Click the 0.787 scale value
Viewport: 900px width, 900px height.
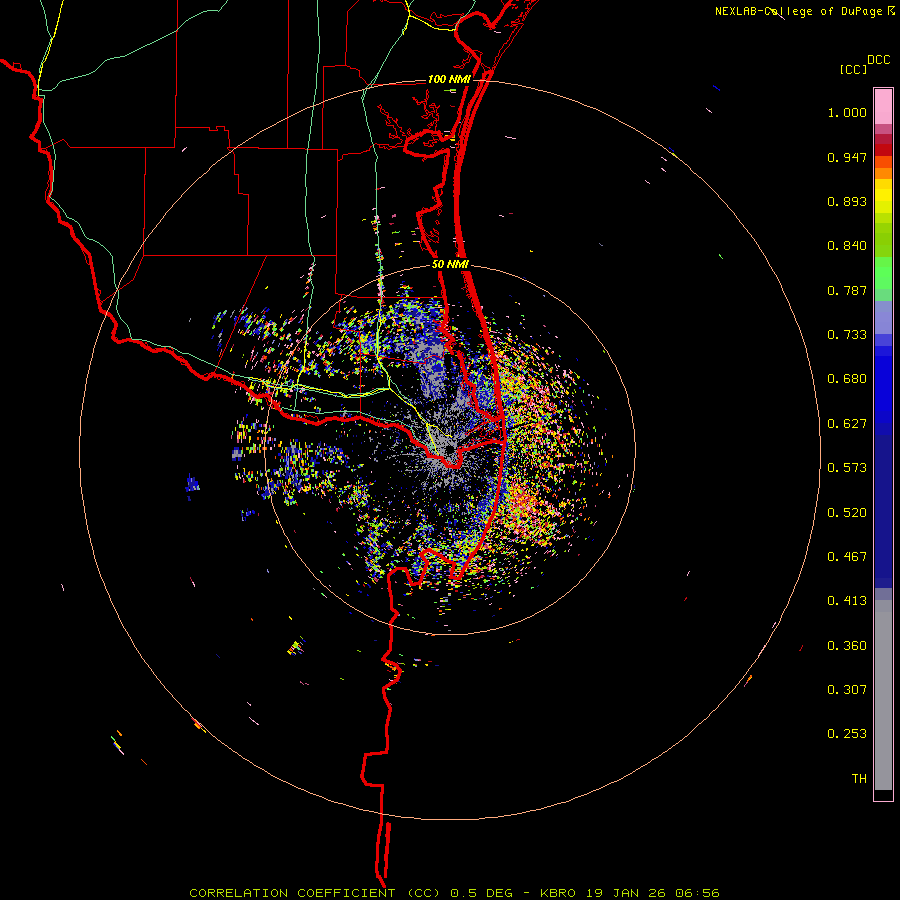[847, 290]
